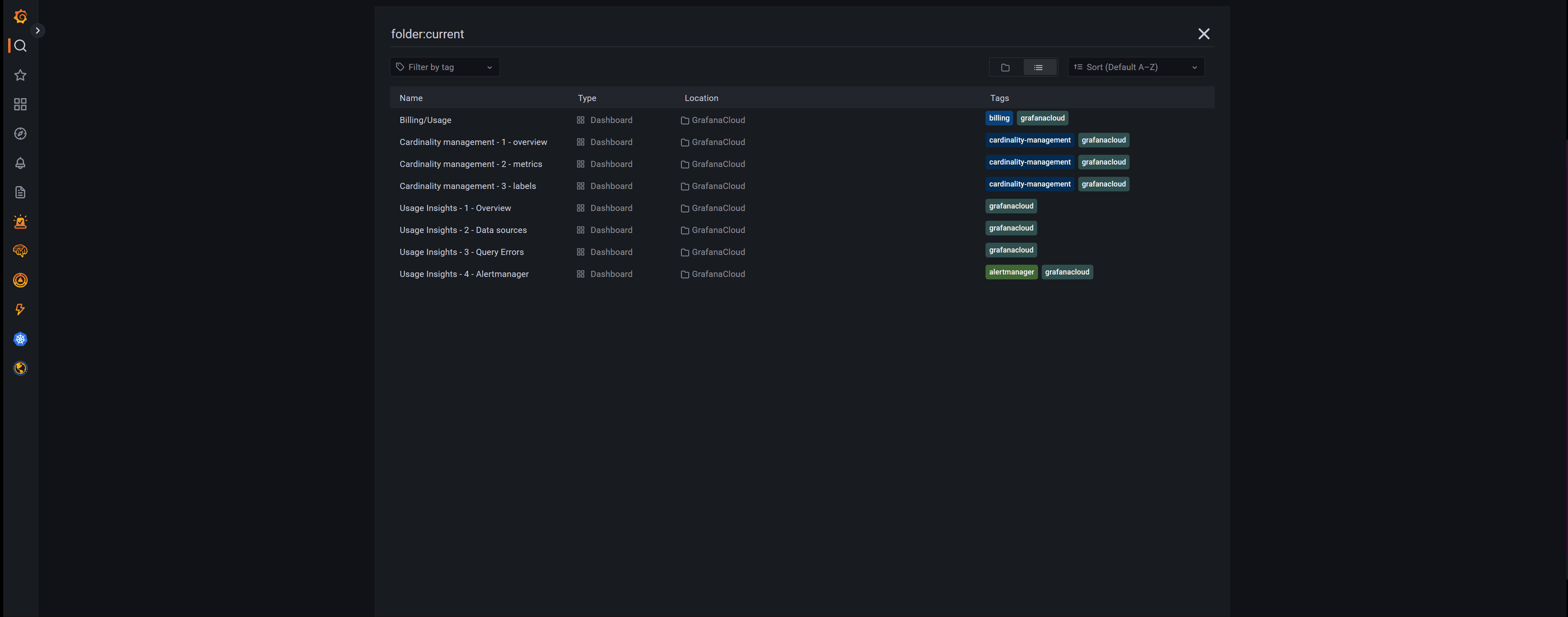Open the Dashboards section icon
Screen dimensions: 1568x617
[20, 104]
